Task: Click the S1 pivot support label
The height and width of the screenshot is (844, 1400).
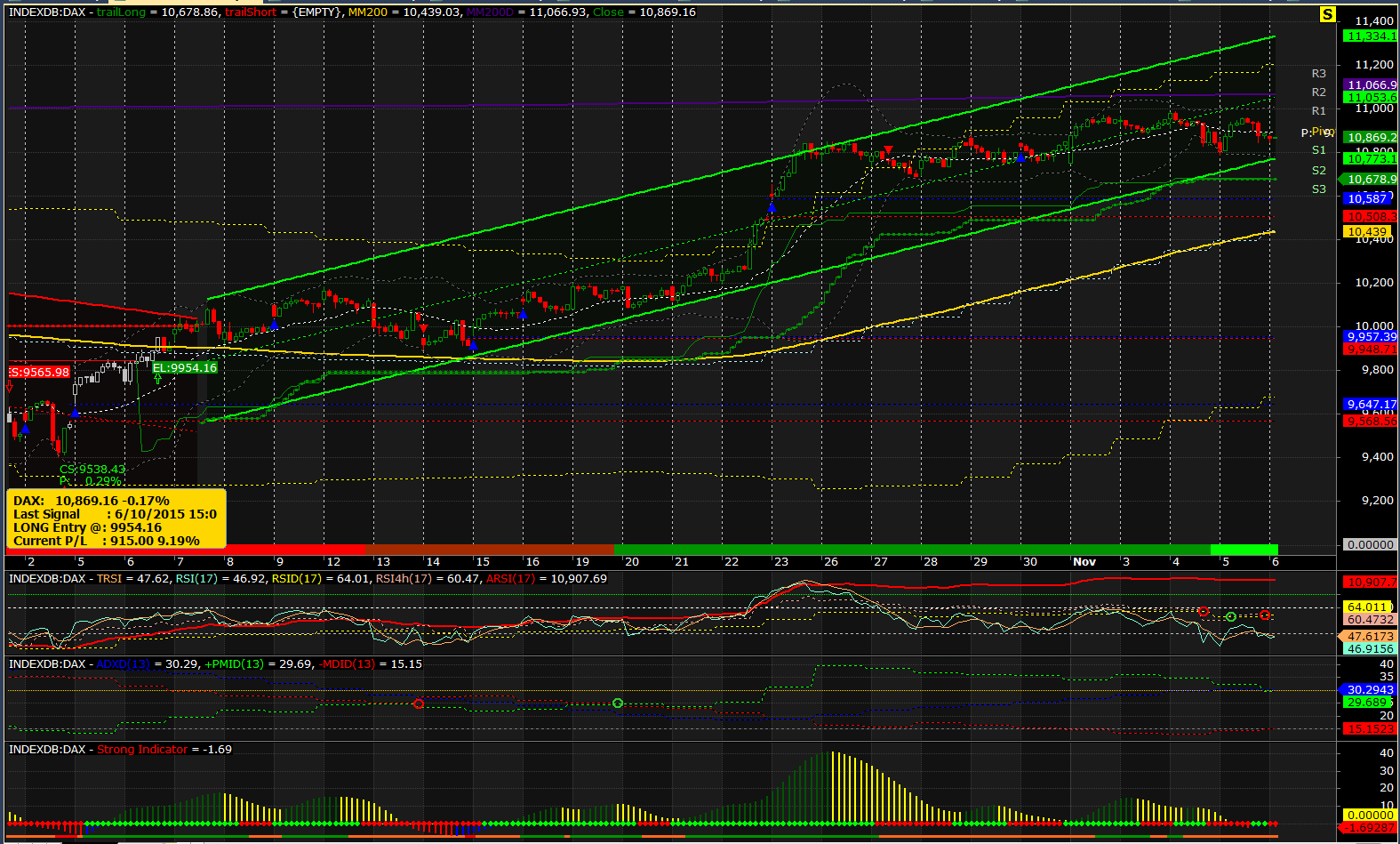Action: pos(1319,150)
